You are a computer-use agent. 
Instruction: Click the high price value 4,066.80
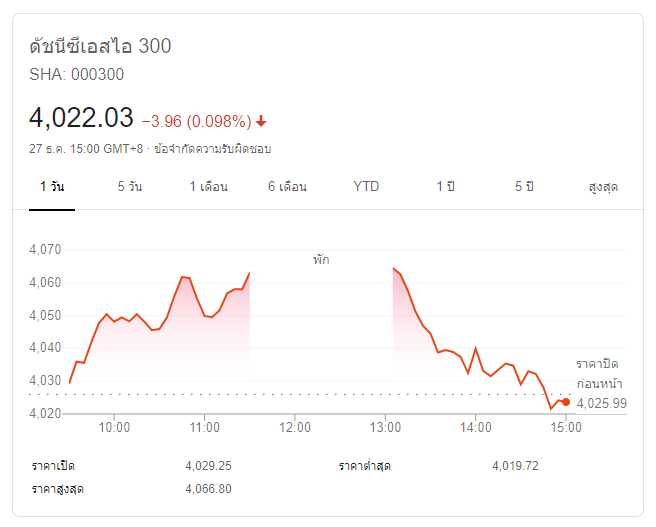point(209,488)
